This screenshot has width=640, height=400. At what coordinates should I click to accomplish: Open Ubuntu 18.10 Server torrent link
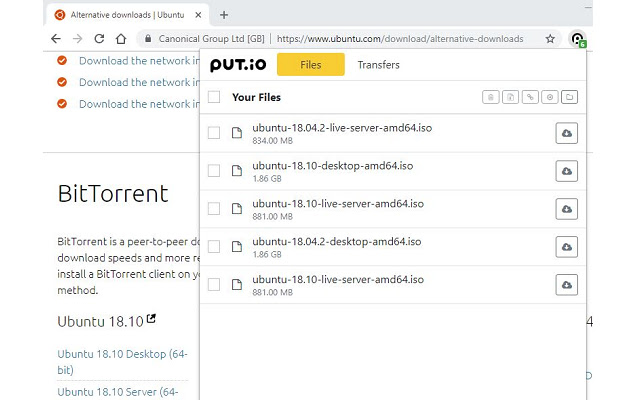click(x=118, y=392)
